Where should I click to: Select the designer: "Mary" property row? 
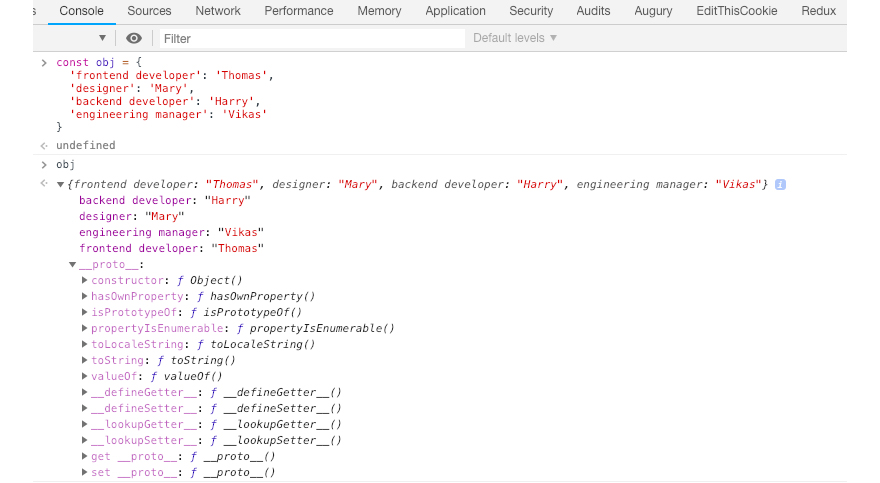(131, 216)
